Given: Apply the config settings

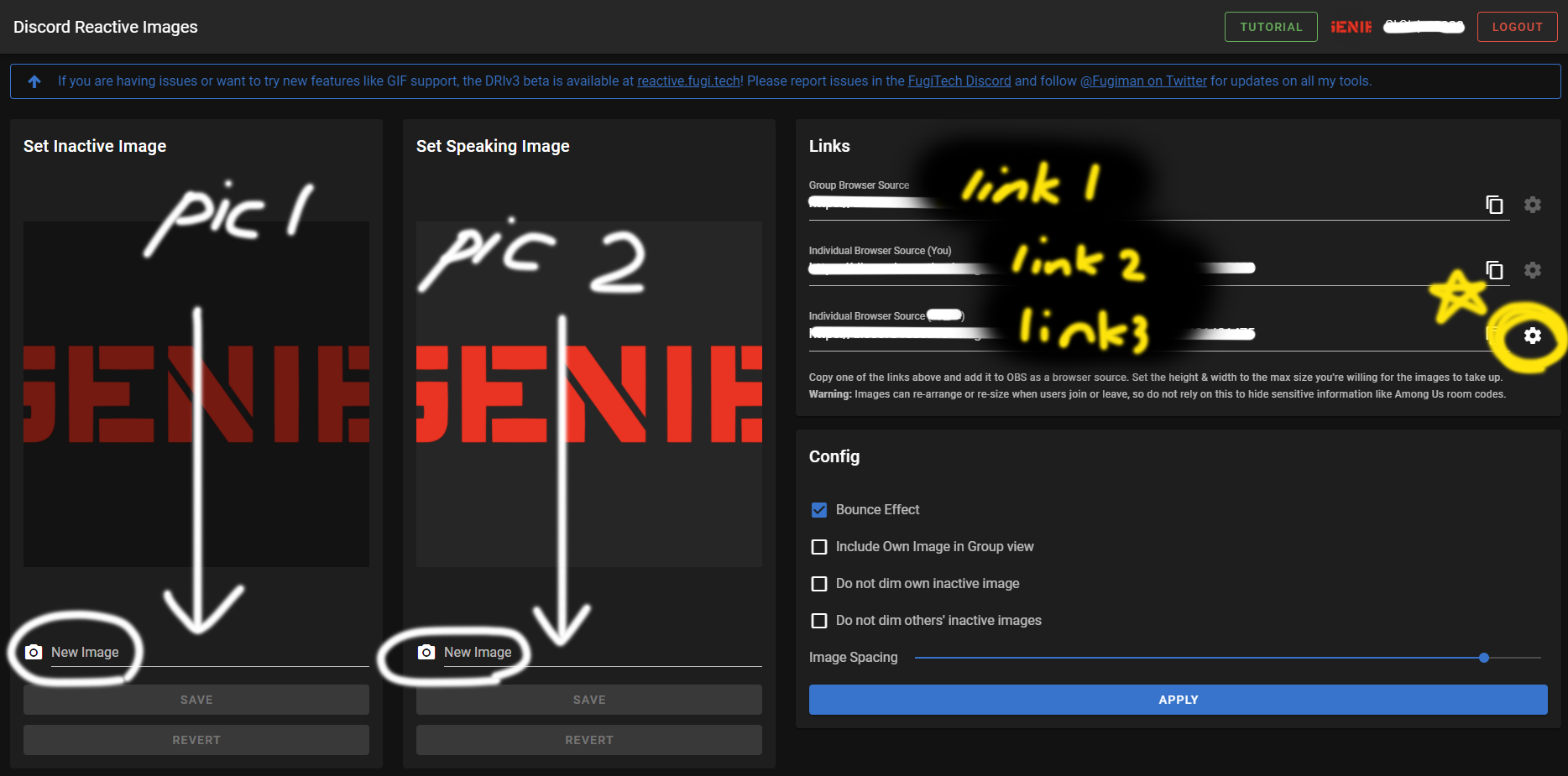Looking at the screenshot, I should (x=1178, y=700).
